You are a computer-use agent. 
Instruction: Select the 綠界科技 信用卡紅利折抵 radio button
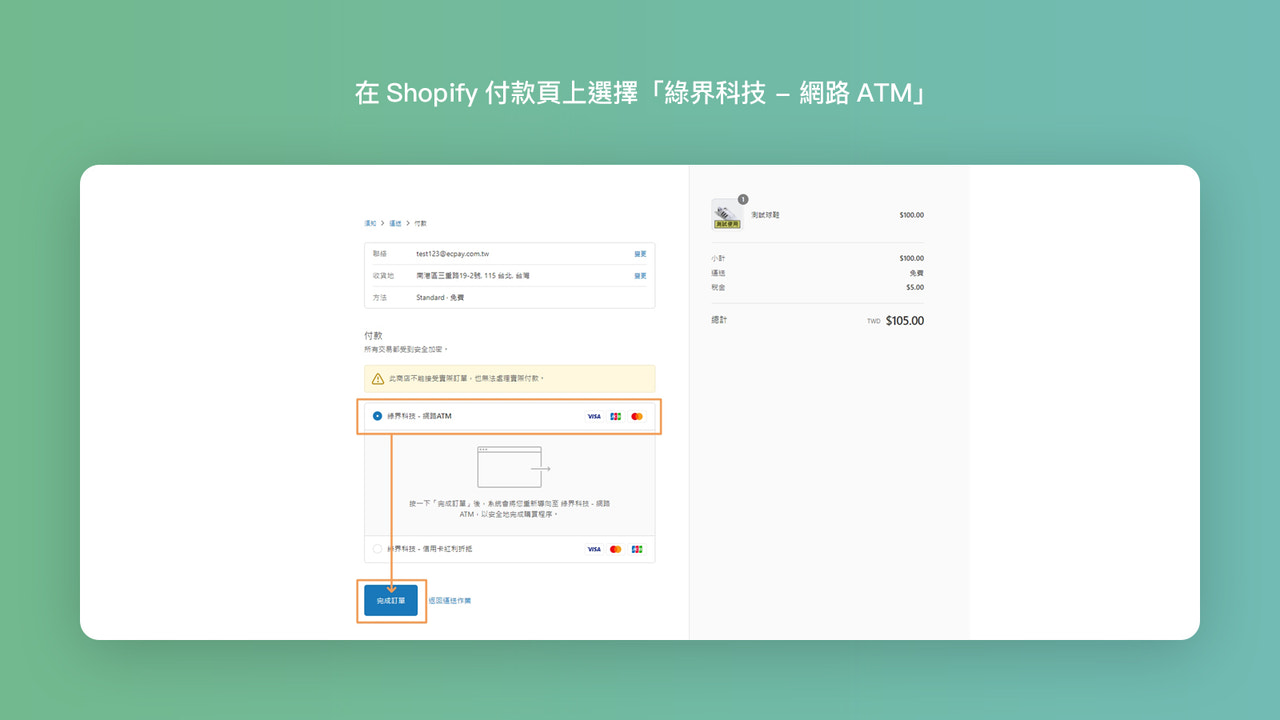377,549
